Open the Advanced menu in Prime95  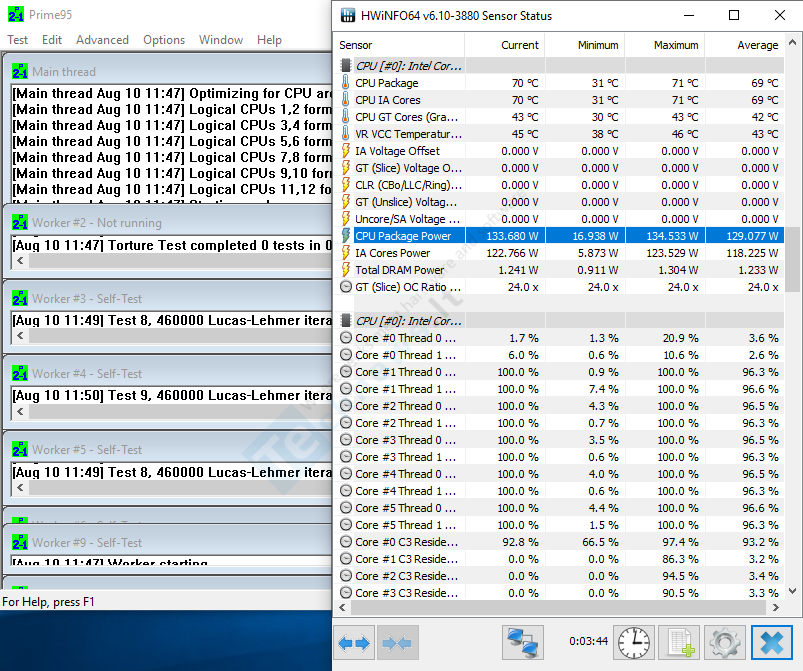(x=102, y=40)
